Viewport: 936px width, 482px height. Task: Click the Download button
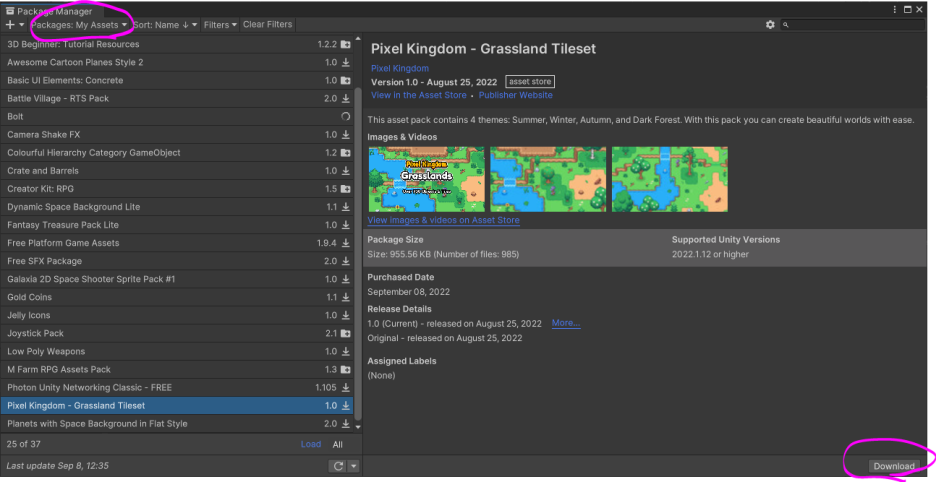click(894, 466)
